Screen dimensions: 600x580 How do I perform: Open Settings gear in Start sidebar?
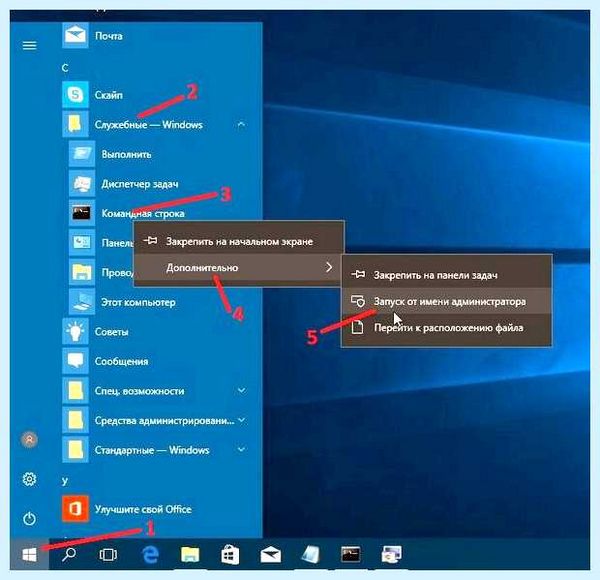pyautogui.click(x=29, y=479)
